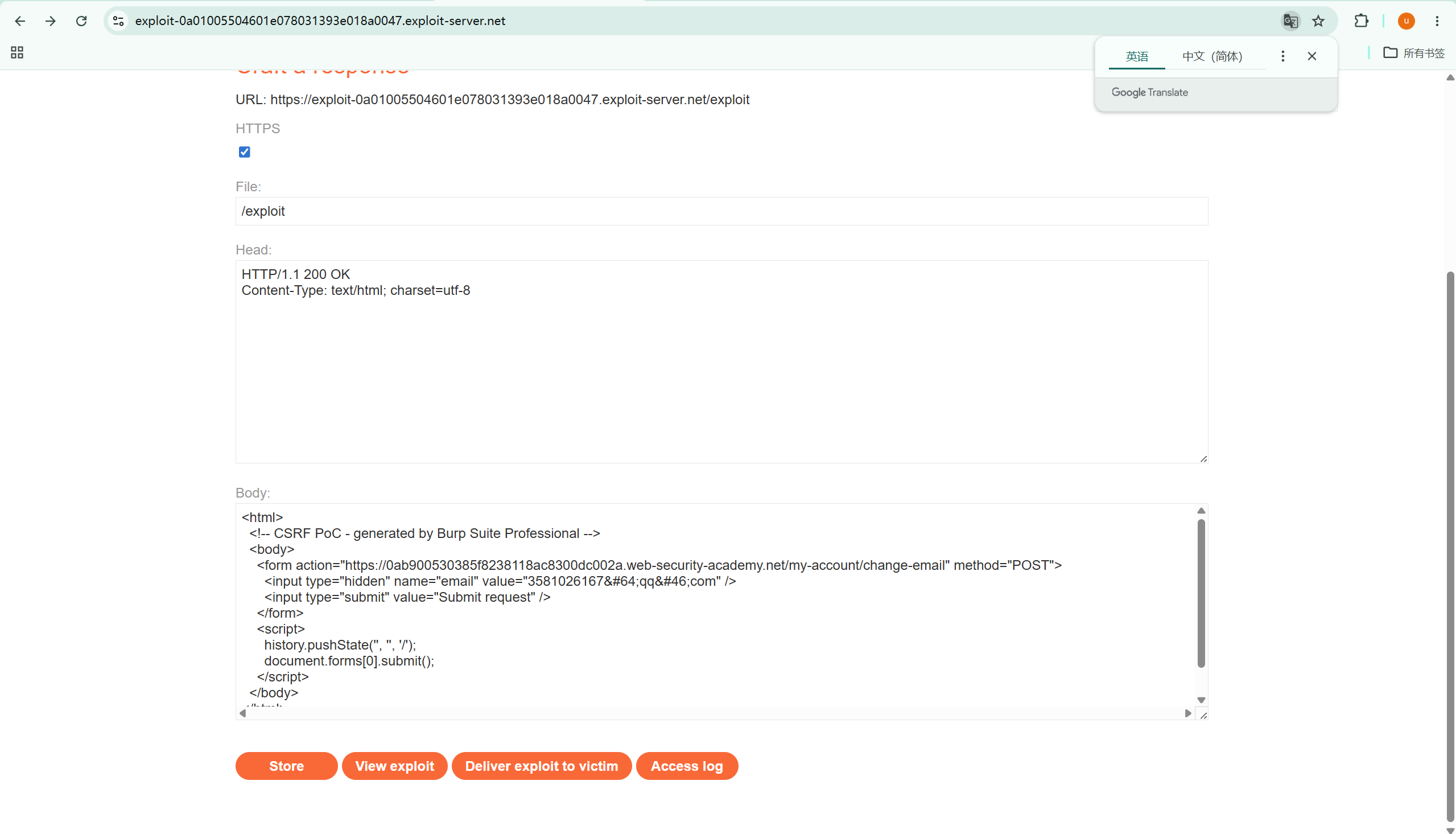The image size is (1456, 834).
Task: Click the Store button
Action: coord(287,766)
